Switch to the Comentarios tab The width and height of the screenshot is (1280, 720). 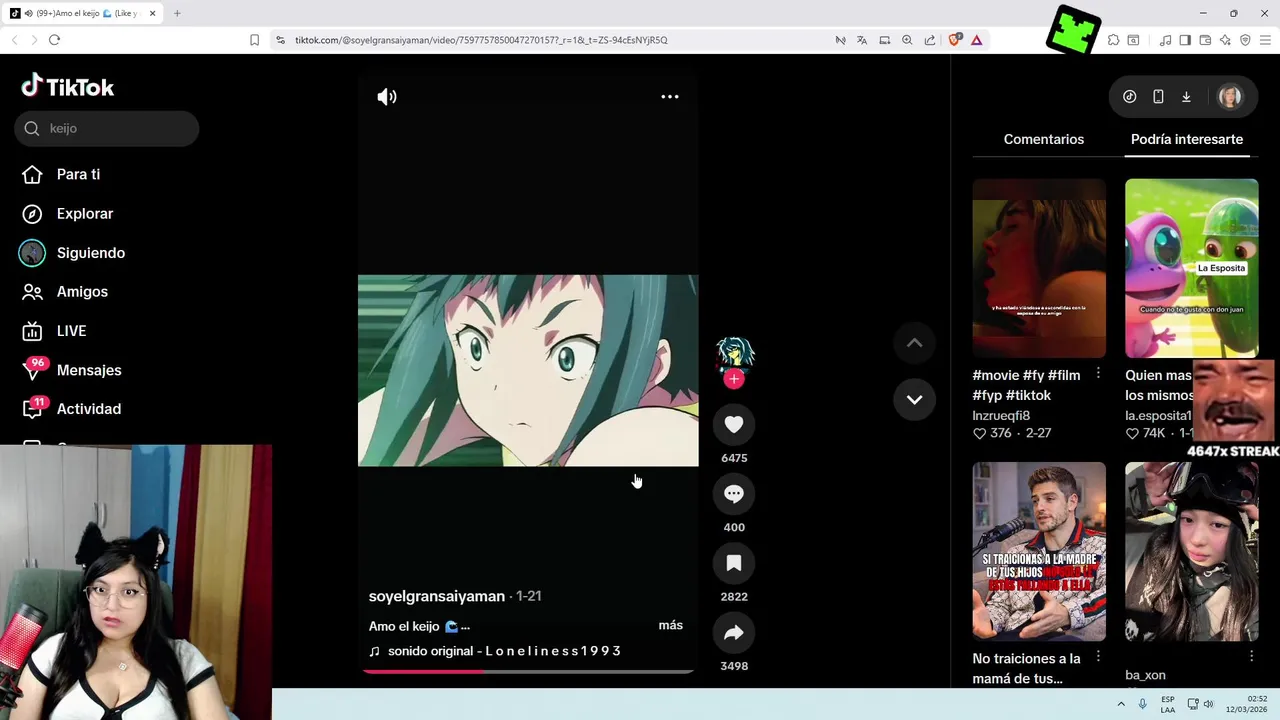(x=1043, y=139)
